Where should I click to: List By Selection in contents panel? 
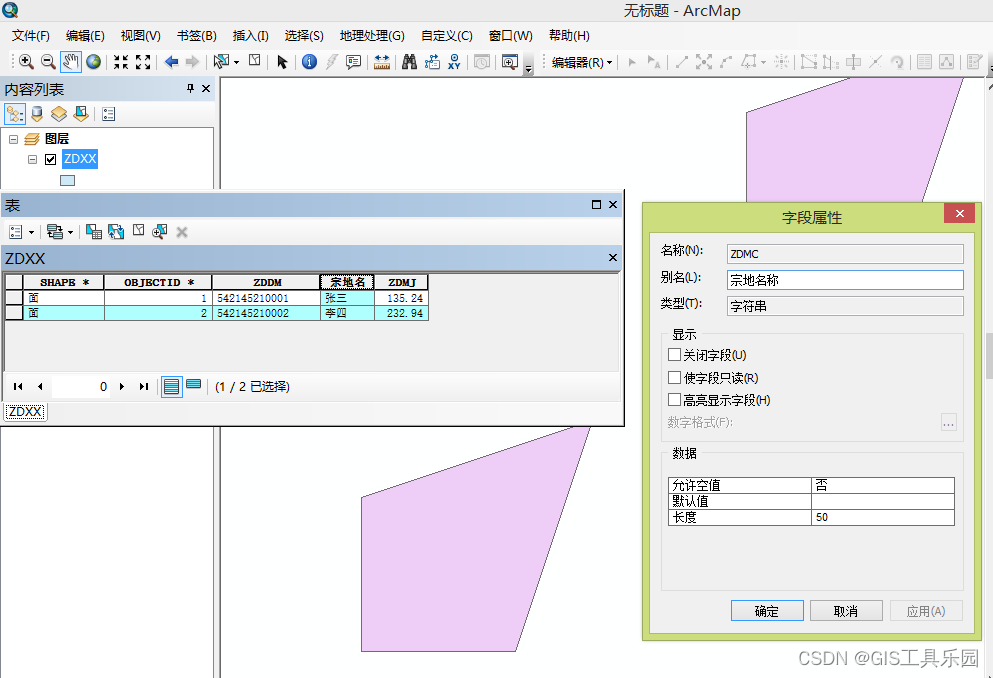click(80, 114)
